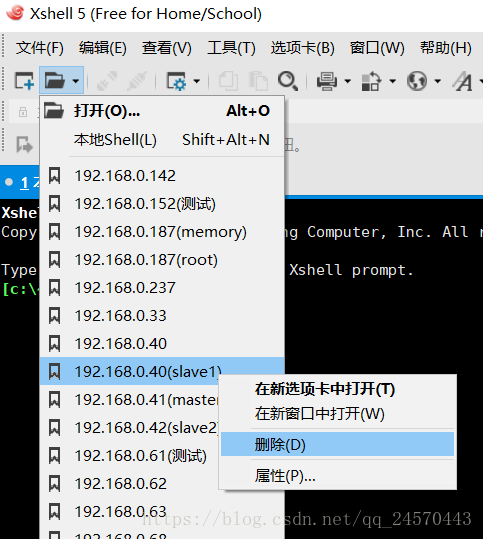This screenshot has height=539, width=483.
Task: Open the 查看(V) menu
Action: [167, 48]
